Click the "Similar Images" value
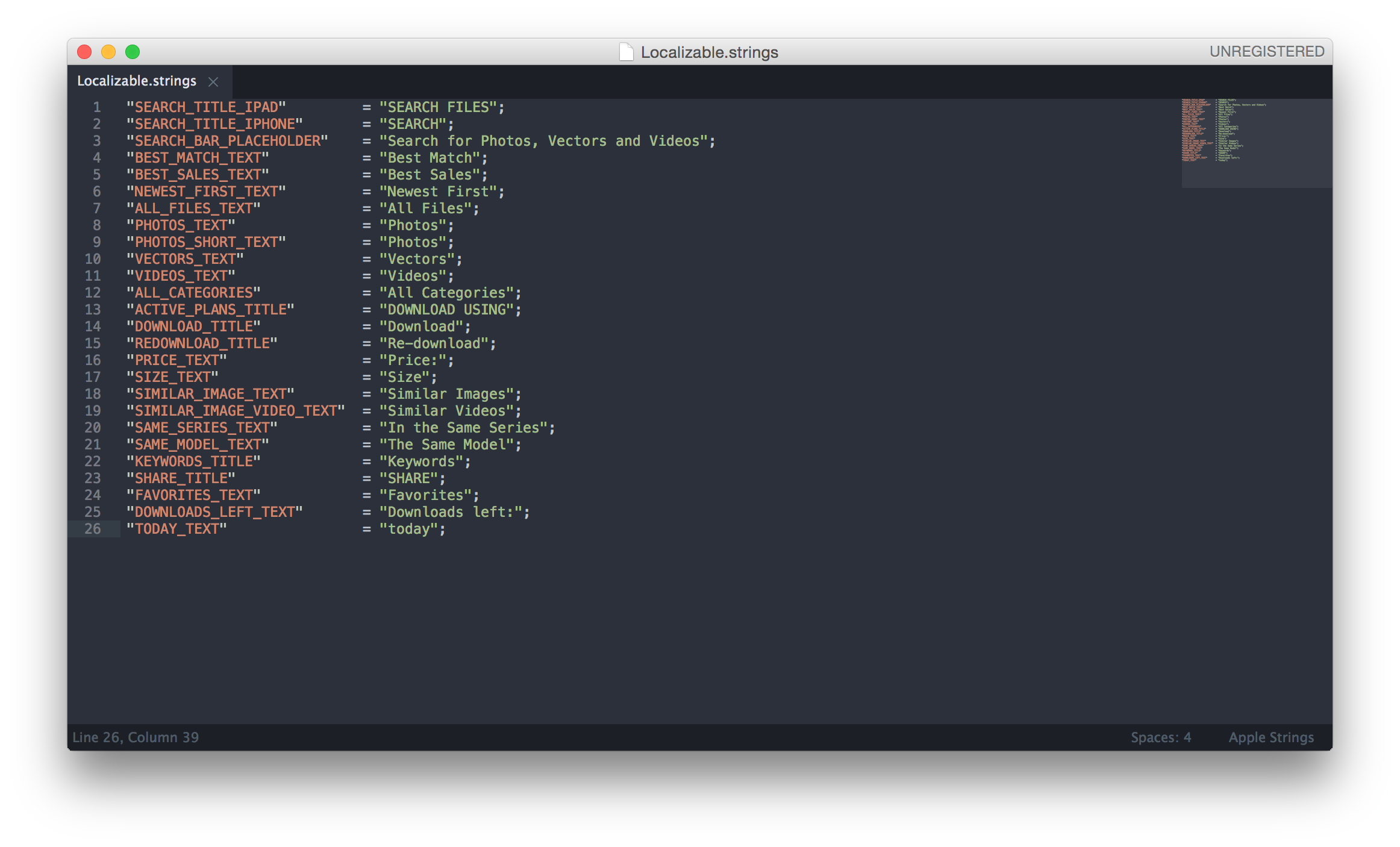The width and height of the screenshot is (1400, 847). point(446,393)
